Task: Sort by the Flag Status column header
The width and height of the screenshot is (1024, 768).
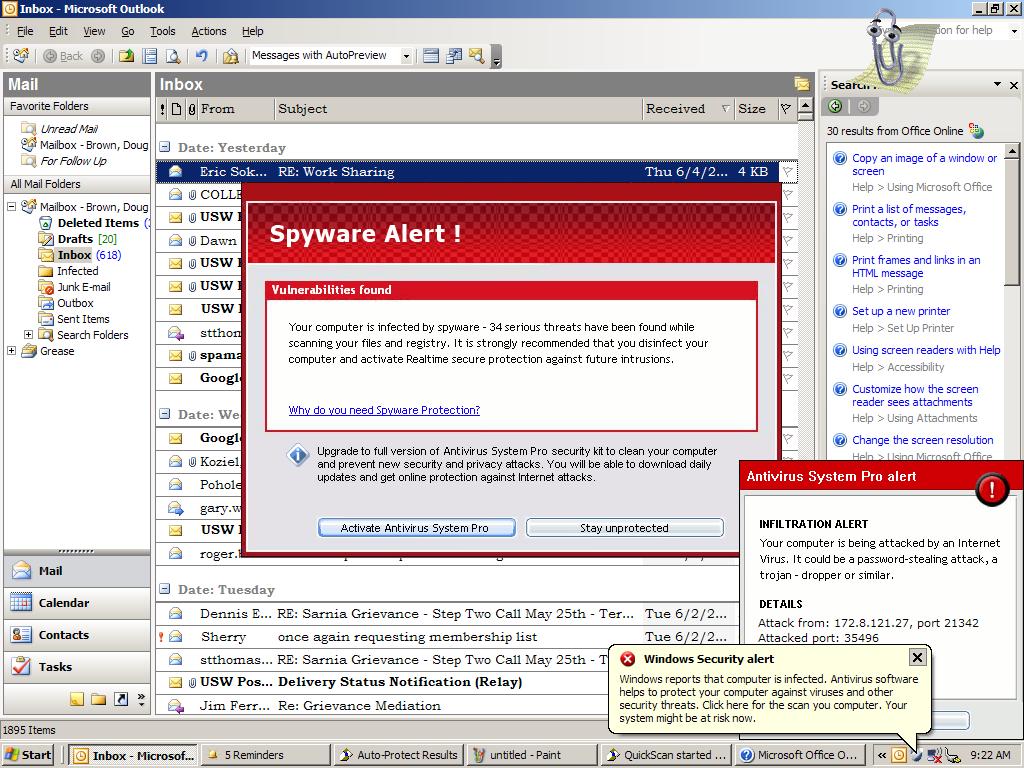Action: (786, 109)
